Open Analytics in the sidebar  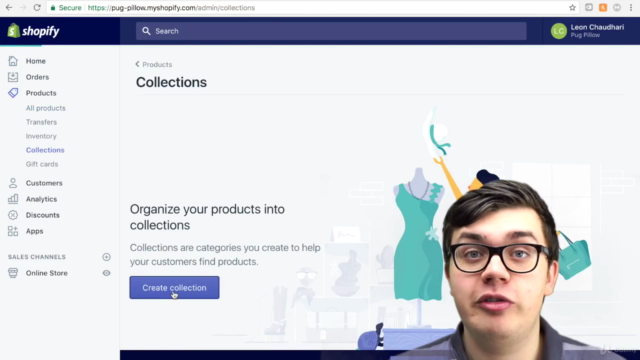[x=41, y=199]
